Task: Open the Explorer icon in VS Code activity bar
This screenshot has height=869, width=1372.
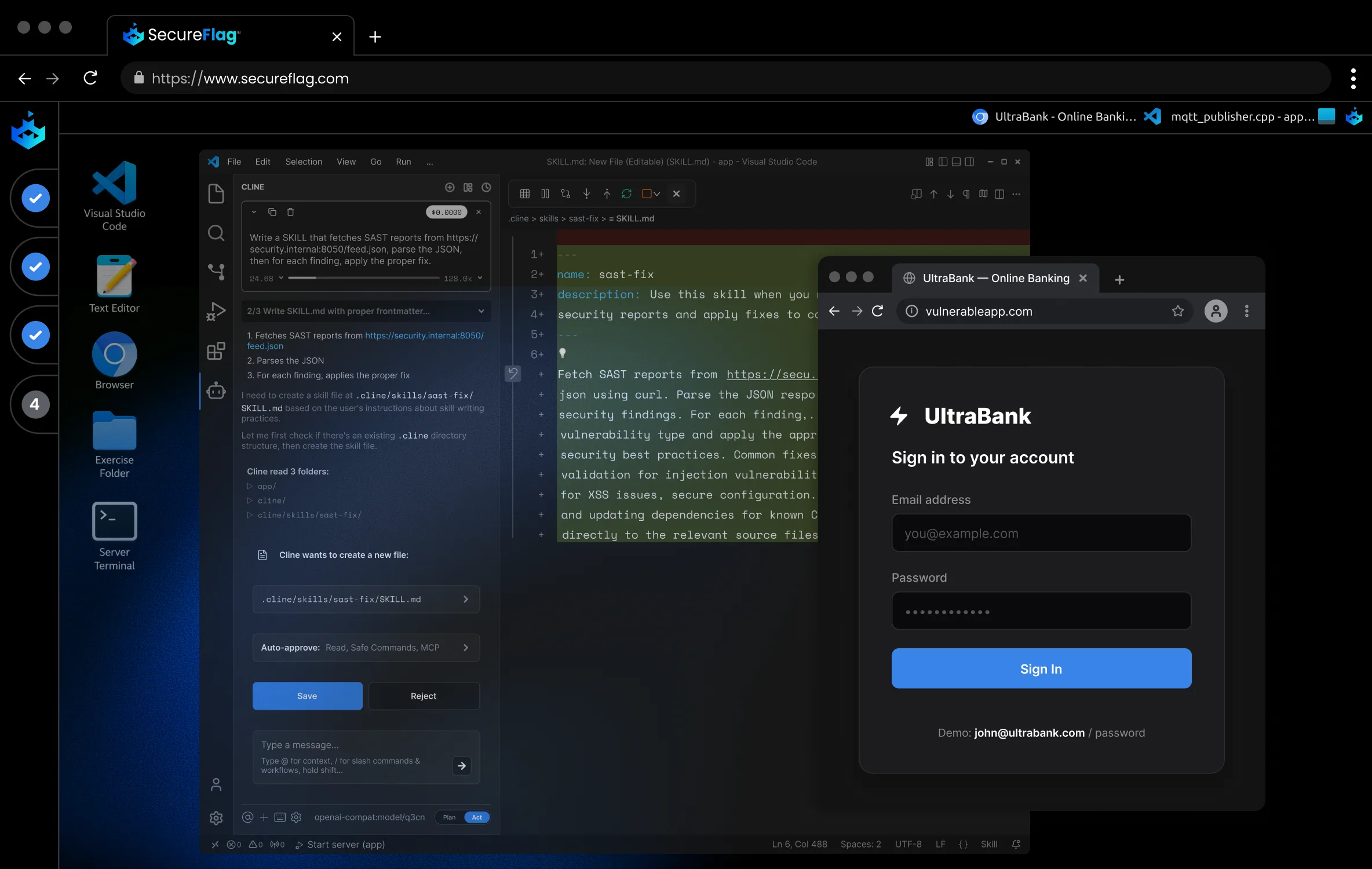Action: coord(216,194)
